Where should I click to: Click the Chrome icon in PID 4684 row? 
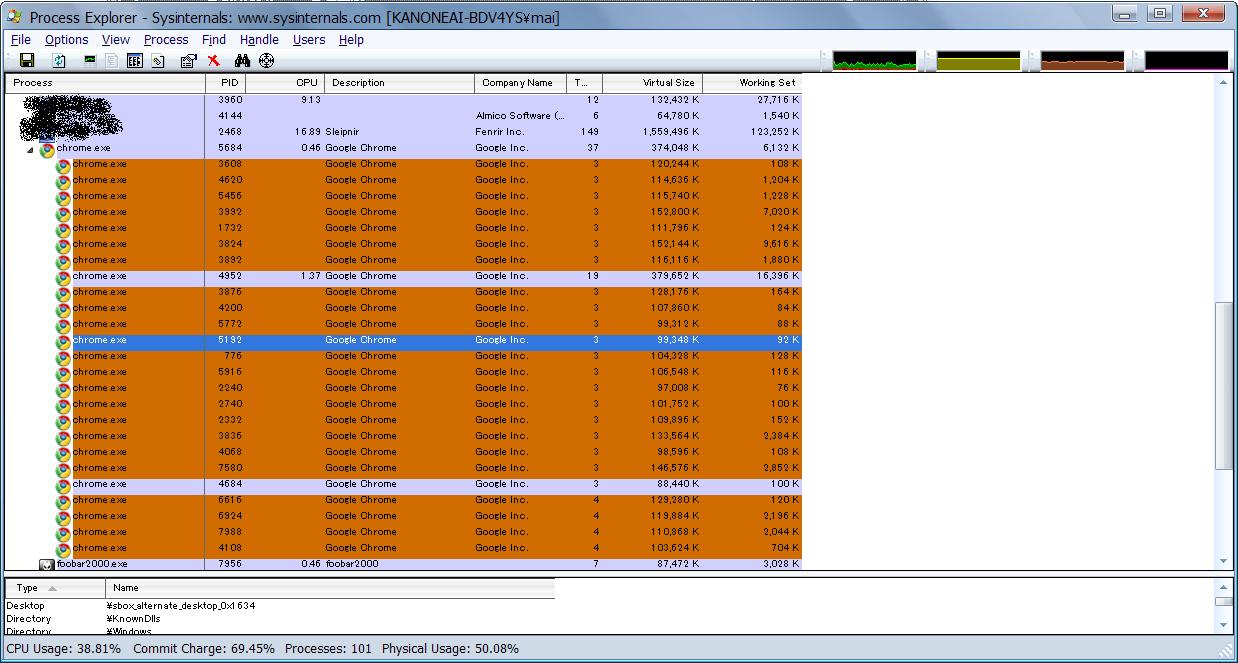click(x=63, y=485)
